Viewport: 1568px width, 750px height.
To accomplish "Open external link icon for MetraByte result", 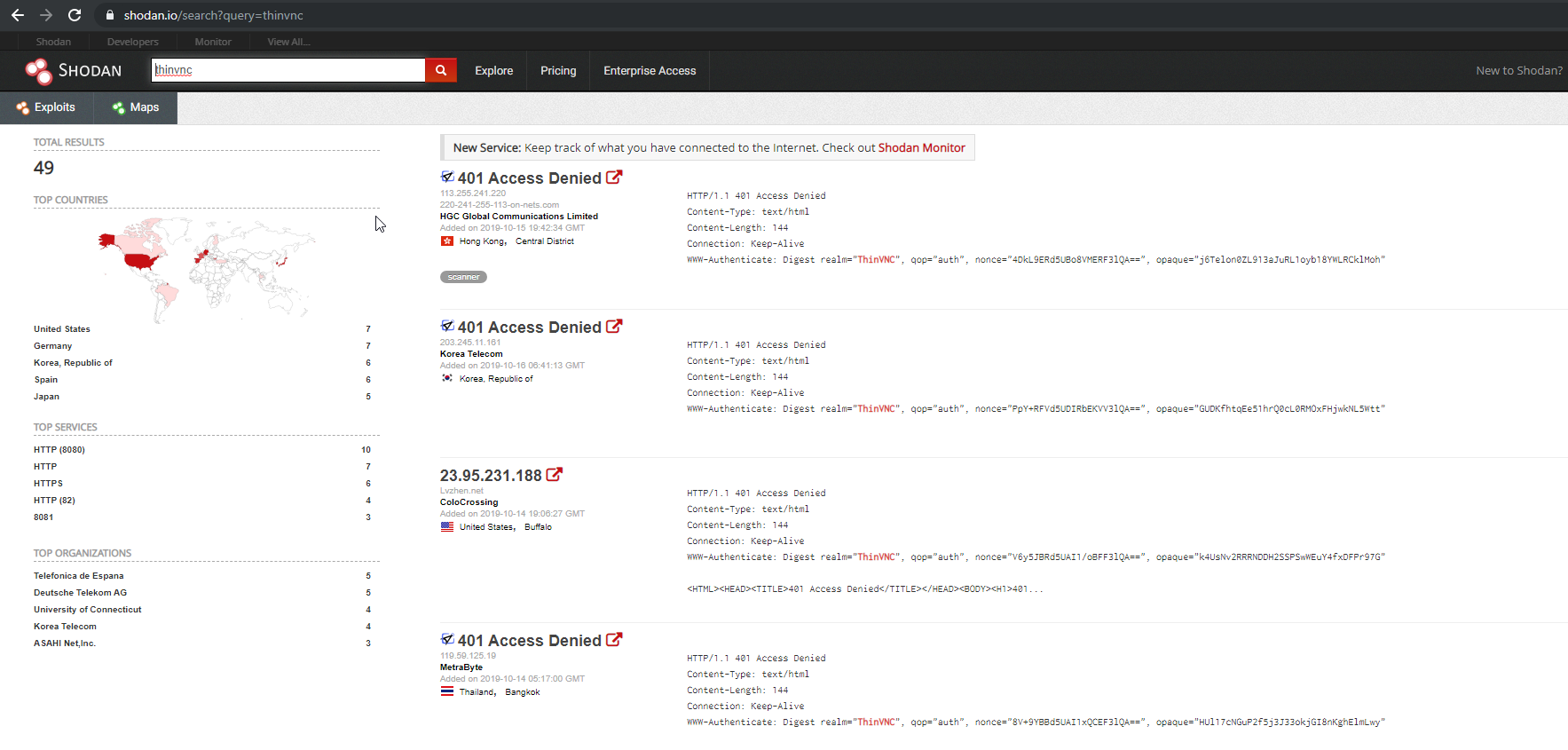I will 614,640.
